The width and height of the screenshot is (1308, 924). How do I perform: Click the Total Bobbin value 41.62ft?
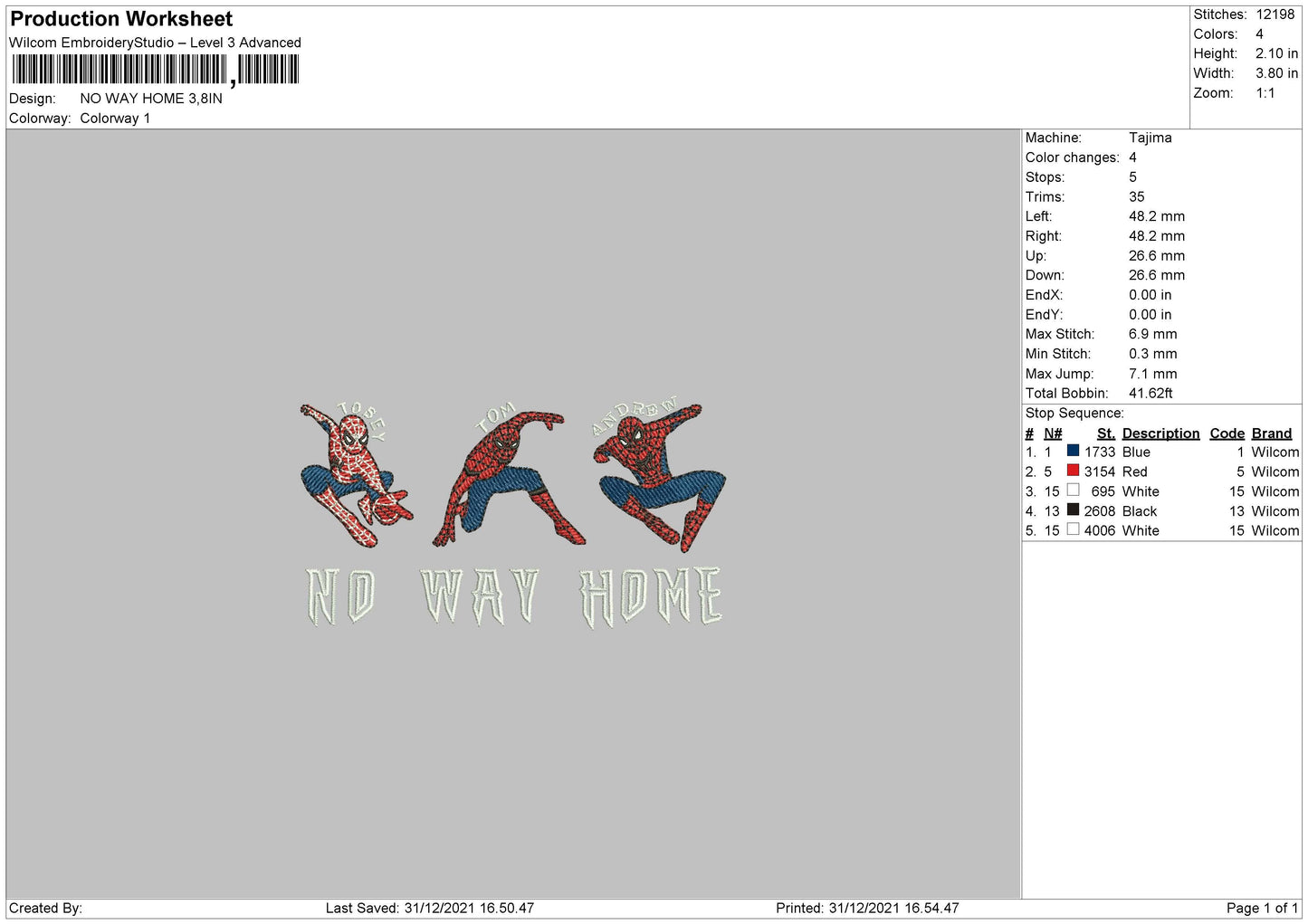tap(1150, 394)
